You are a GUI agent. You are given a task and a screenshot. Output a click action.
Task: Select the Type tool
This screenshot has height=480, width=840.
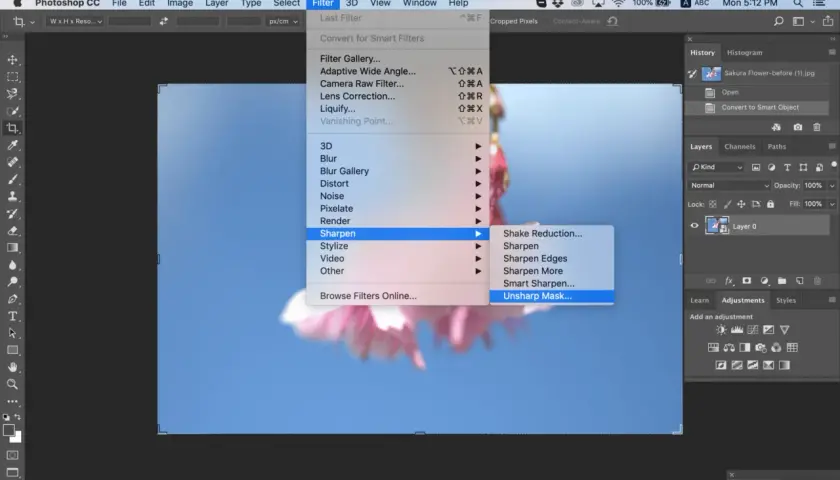(12, 316)
